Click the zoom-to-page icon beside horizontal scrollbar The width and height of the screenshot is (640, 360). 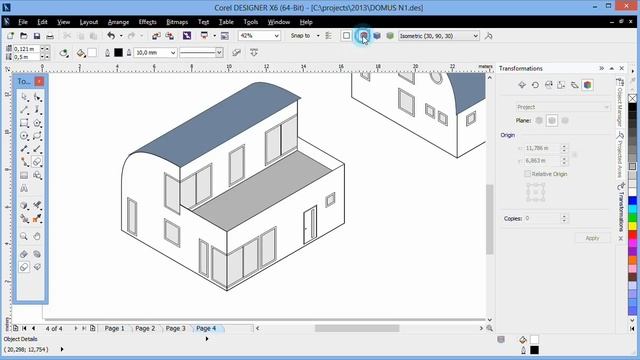489,328
